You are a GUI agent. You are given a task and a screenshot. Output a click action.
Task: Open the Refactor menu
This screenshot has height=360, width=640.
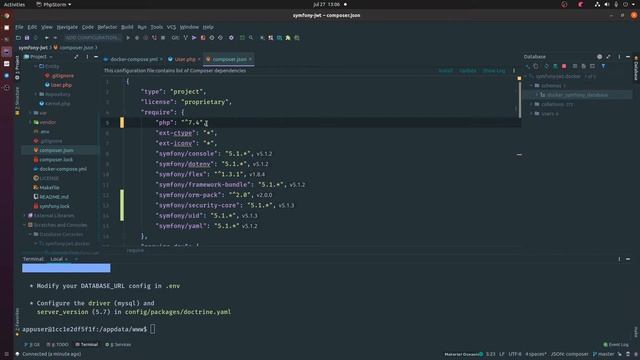(107, 27)
